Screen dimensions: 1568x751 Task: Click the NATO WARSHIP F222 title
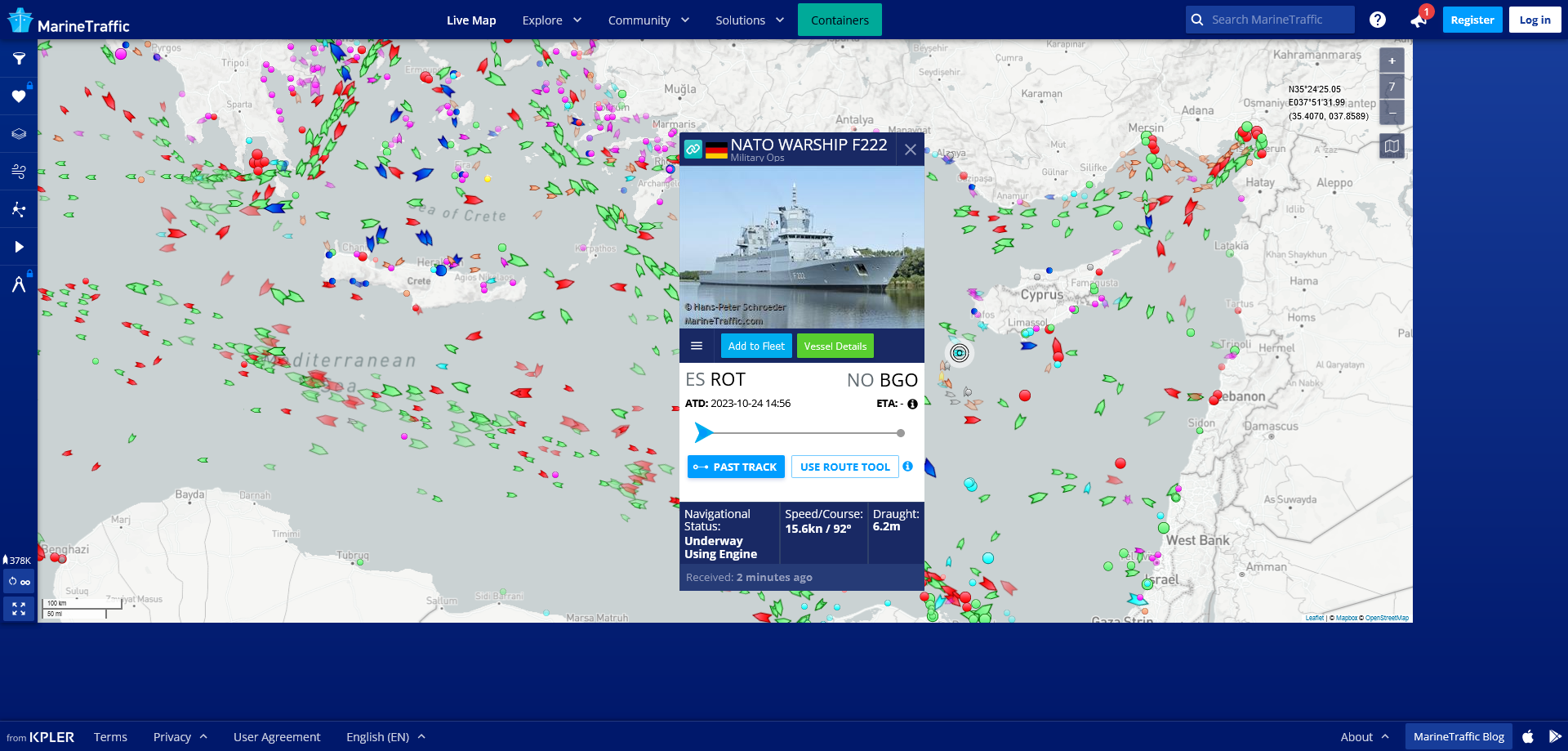tap(808, 145)
